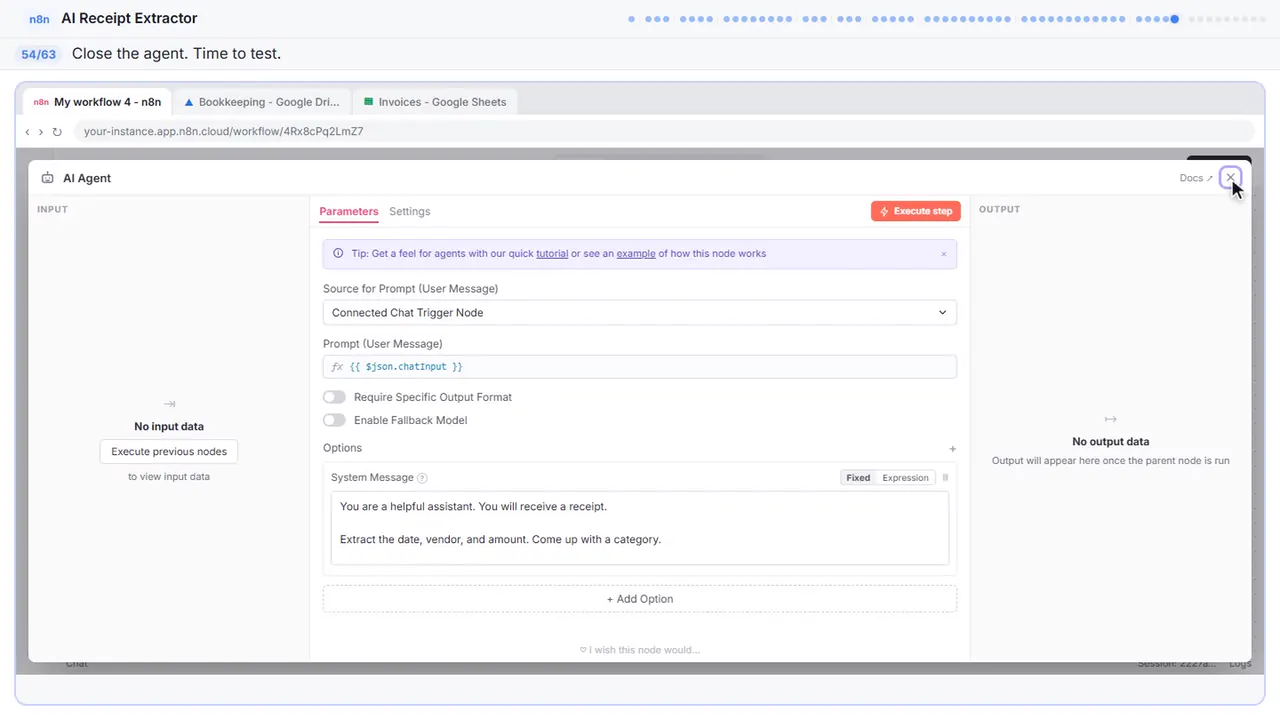Screen dimensions: 1280x720
Task: Click I wish this node would link
Action: (x=639, y=650)
